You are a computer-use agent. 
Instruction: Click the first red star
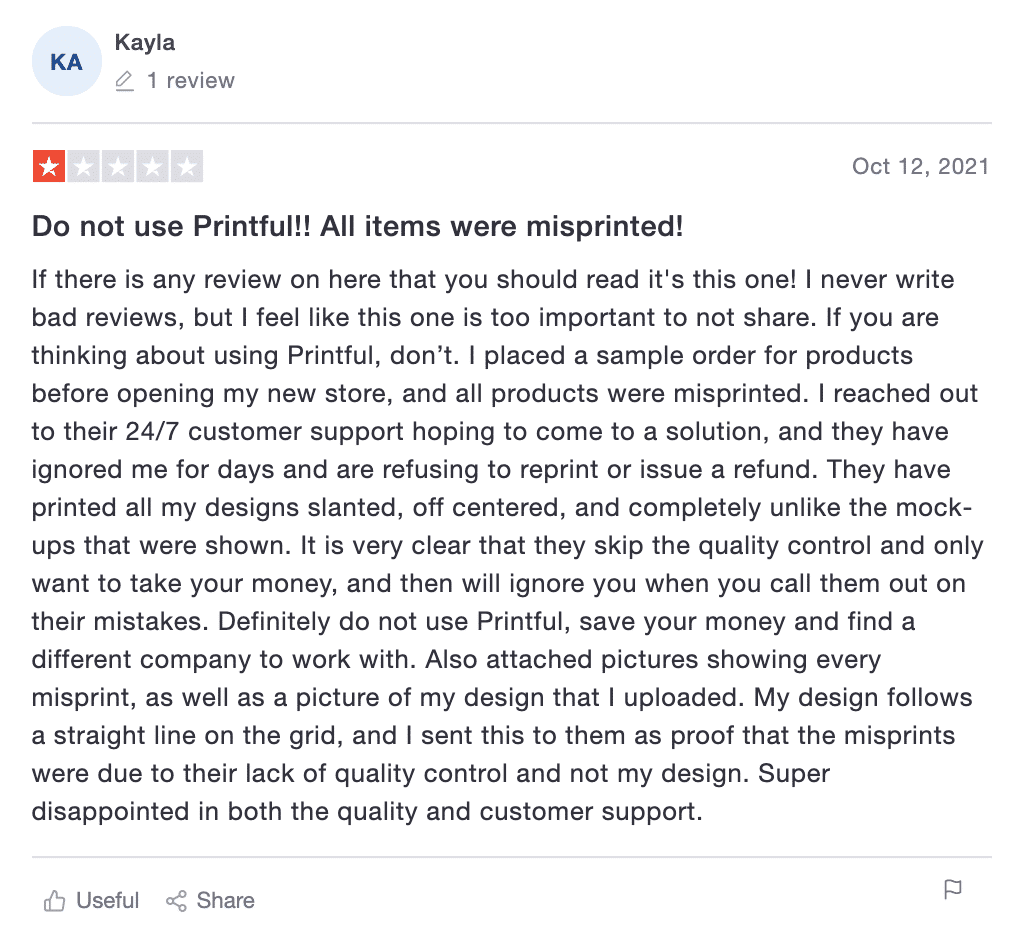[49, 166]
